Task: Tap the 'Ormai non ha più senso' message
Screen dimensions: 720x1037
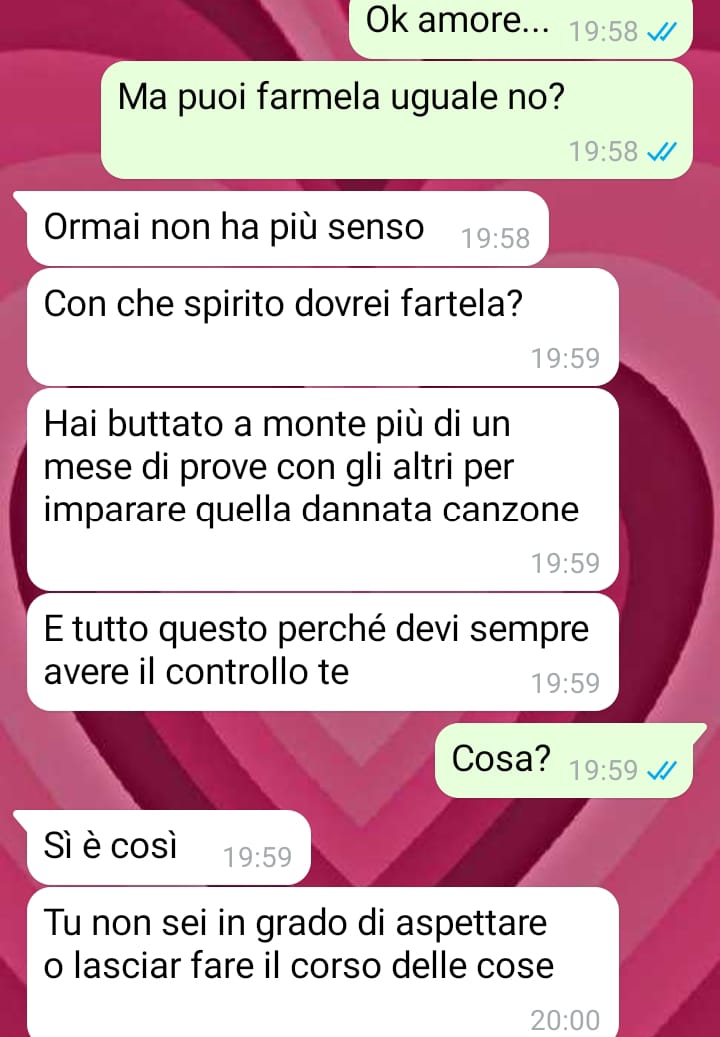Action: [288, 228]
